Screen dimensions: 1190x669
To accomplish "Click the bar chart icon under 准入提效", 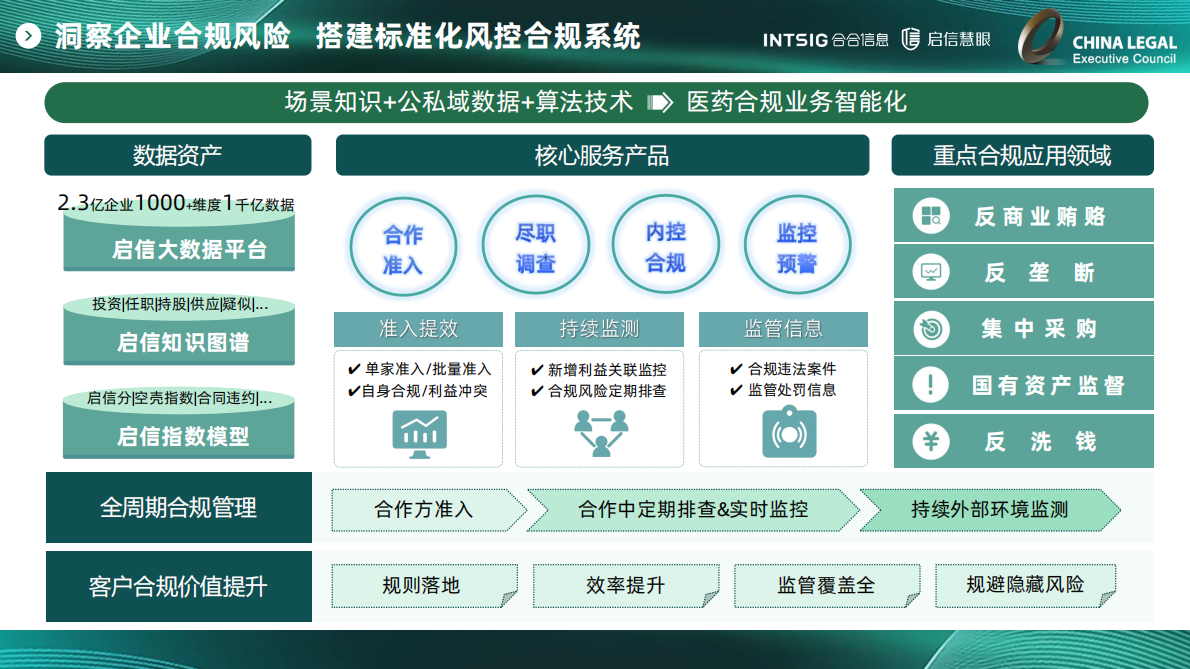I will (x=419, y=433).
